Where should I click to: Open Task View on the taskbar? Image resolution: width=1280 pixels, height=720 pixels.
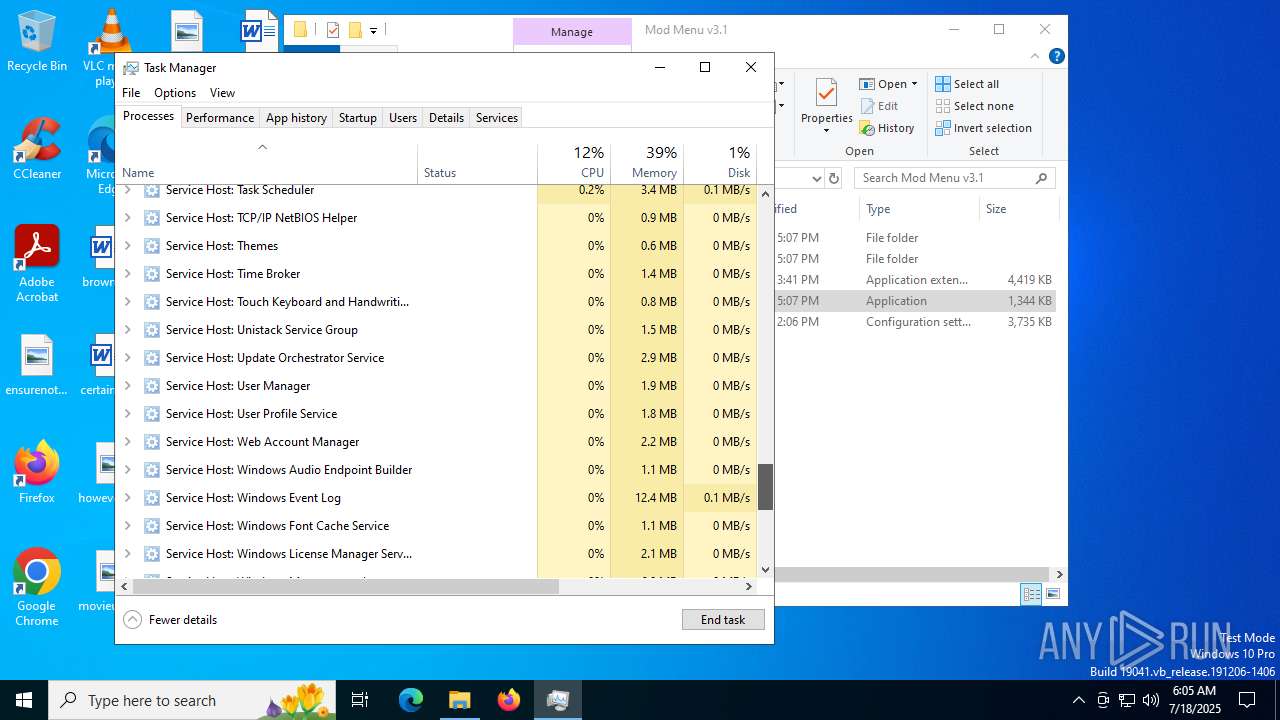pos(360,700)
